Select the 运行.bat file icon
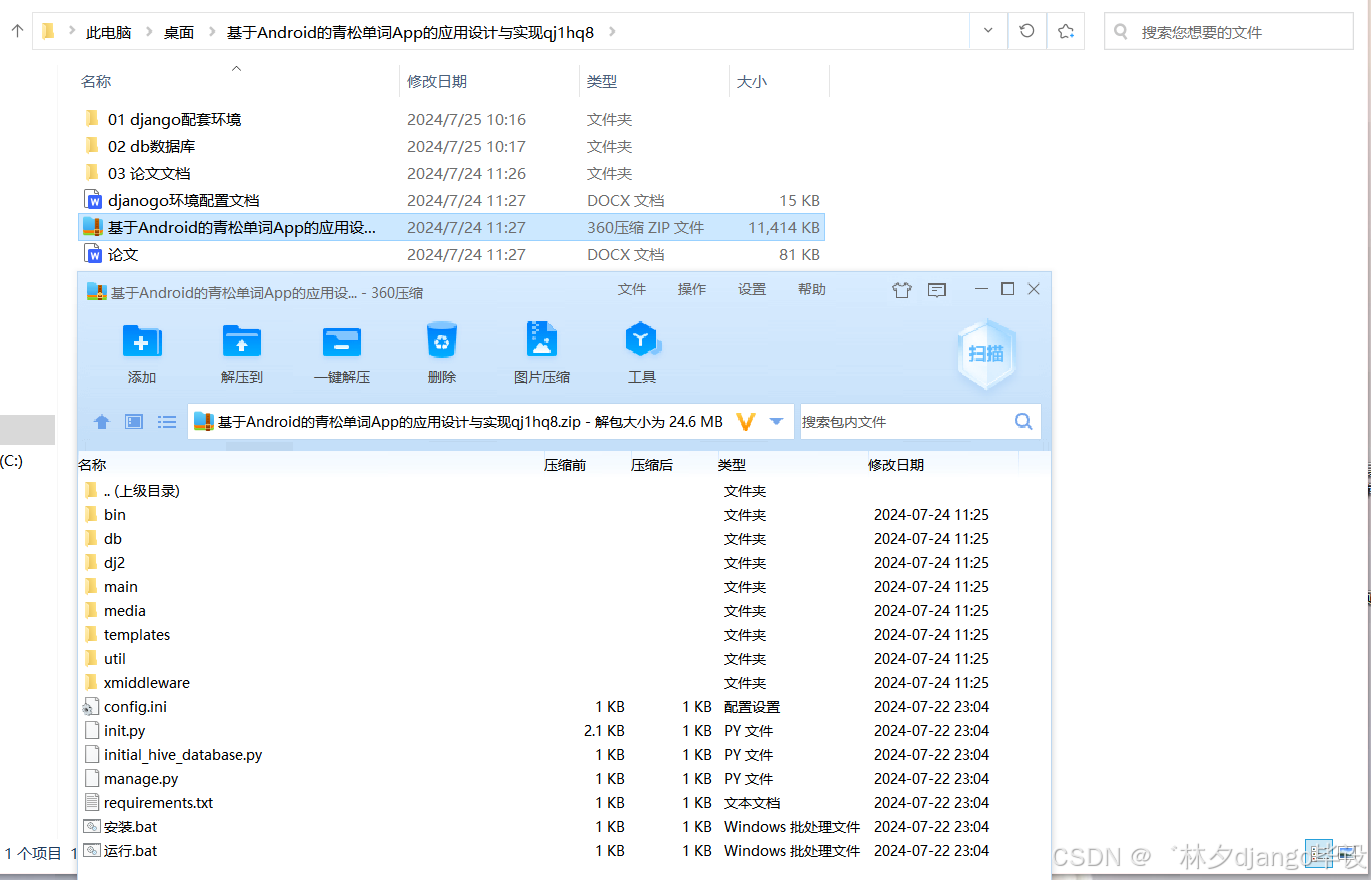The image size is (1371, 880). point(92,851)
